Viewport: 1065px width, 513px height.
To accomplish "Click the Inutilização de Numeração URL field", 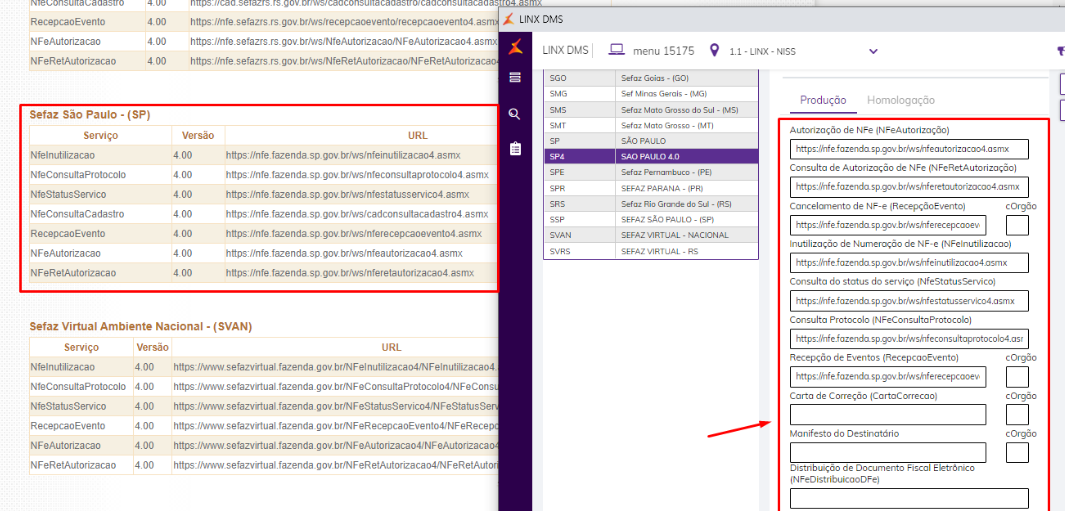I will click(x=909, y=263).
